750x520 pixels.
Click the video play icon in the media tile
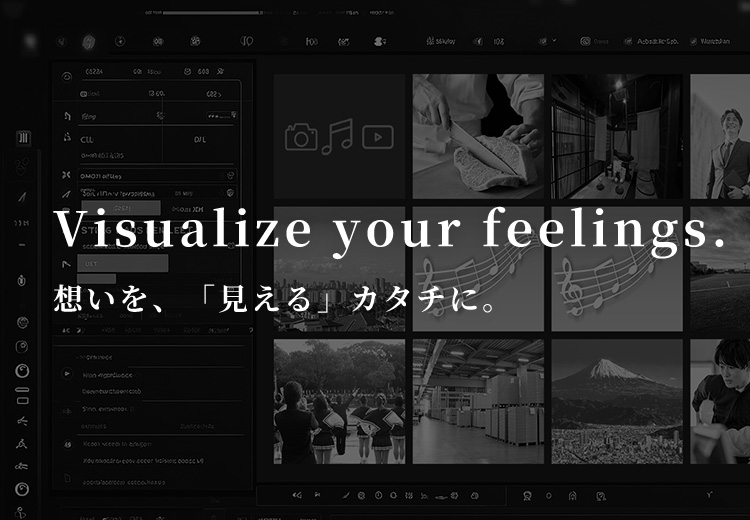click(377, 137)
